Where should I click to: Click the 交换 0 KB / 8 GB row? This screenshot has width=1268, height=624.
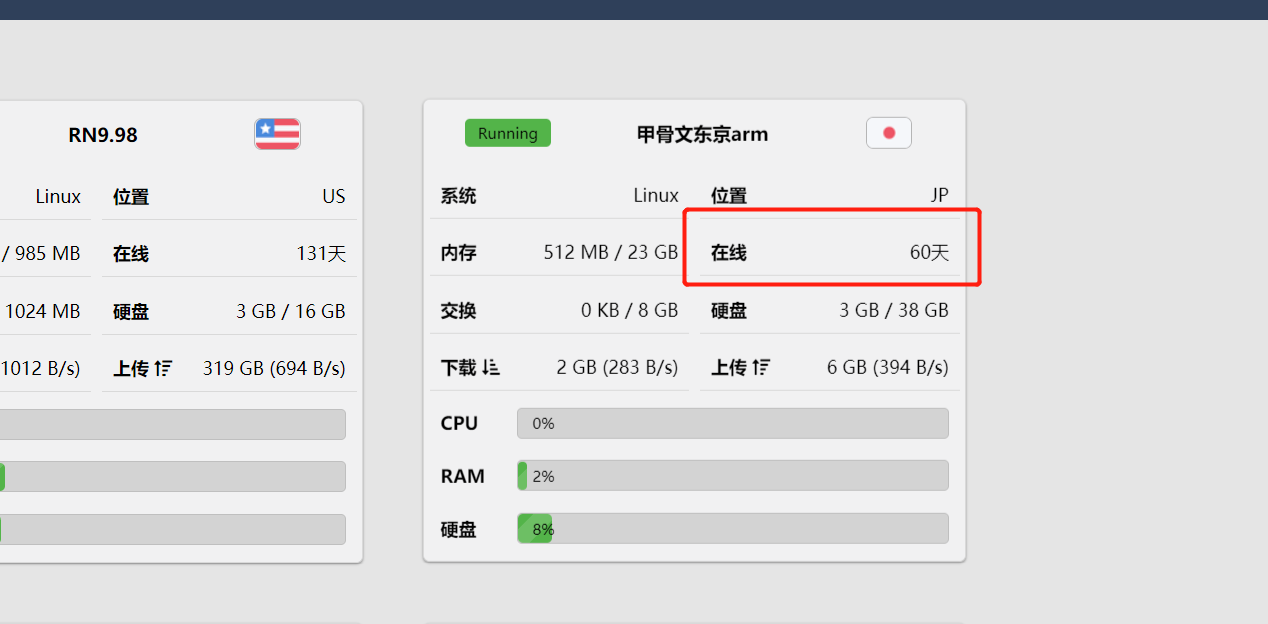pyautogui.click(x=559, y=310)
